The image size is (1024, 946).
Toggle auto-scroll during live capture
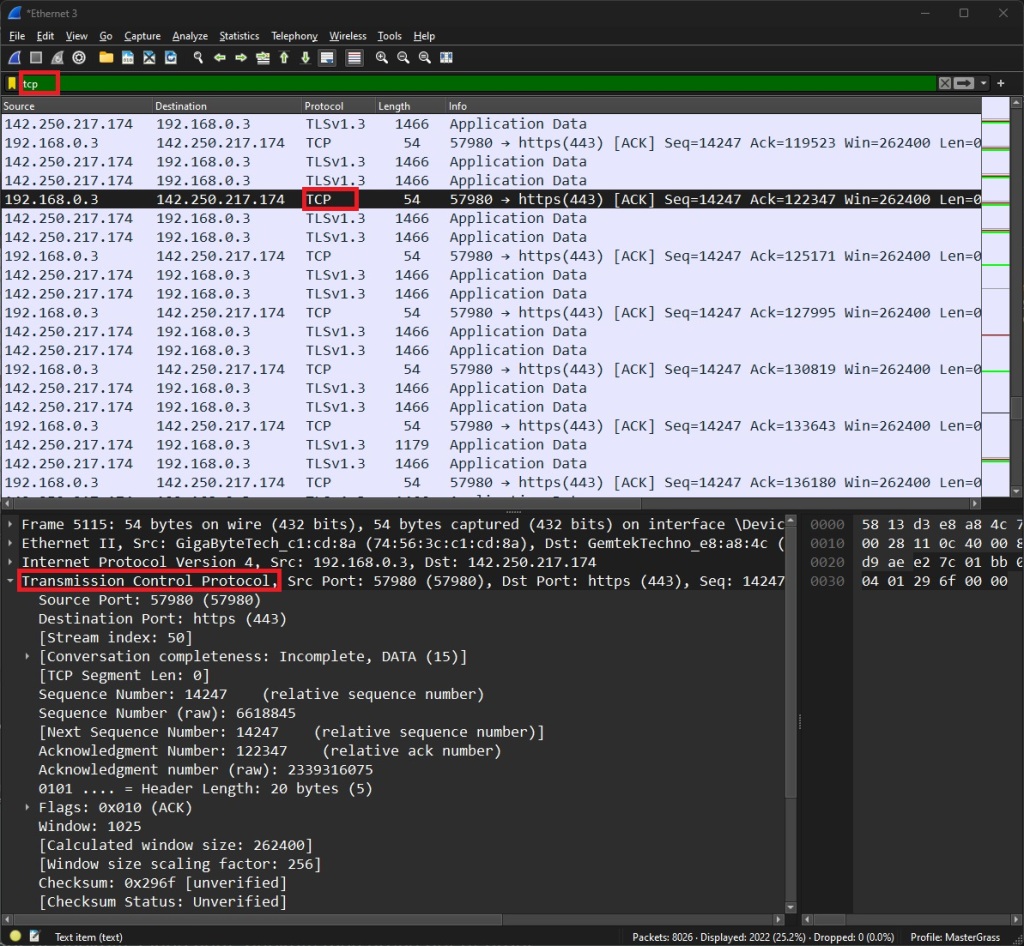[x=327, y=58]
